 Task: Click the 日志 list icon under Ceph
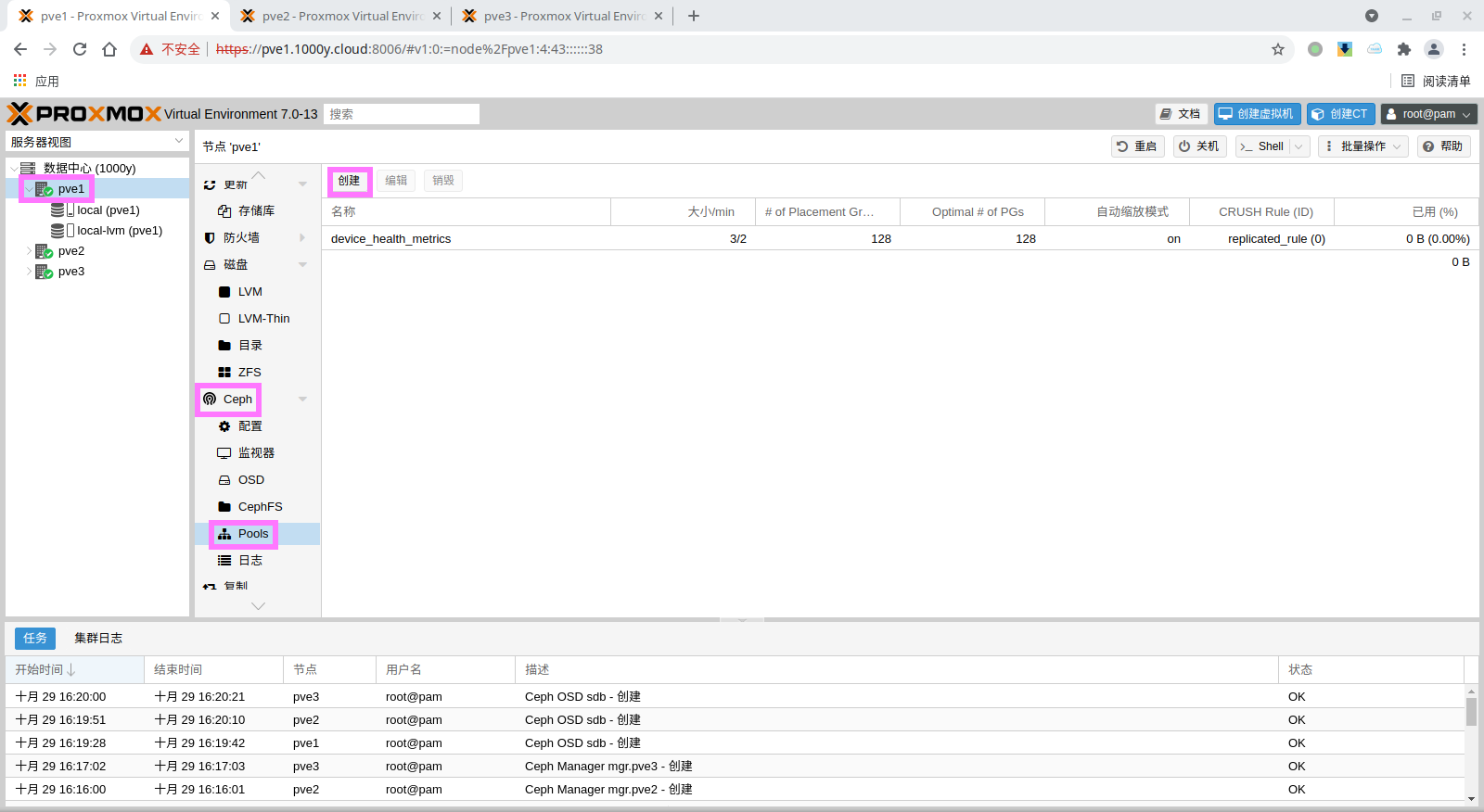[x=224, y=561]
